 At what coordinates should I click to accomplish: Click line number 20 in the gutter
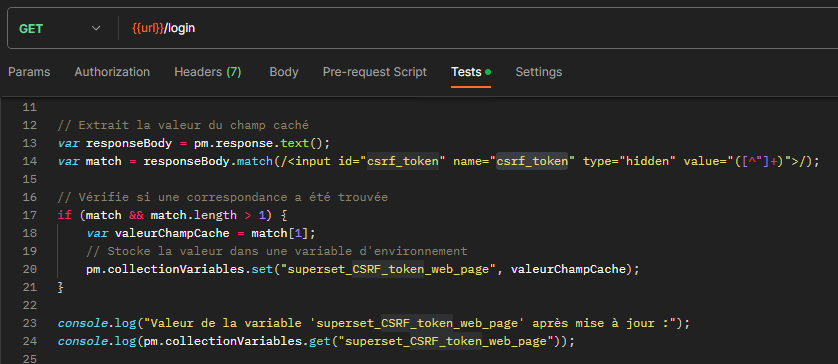30,269
